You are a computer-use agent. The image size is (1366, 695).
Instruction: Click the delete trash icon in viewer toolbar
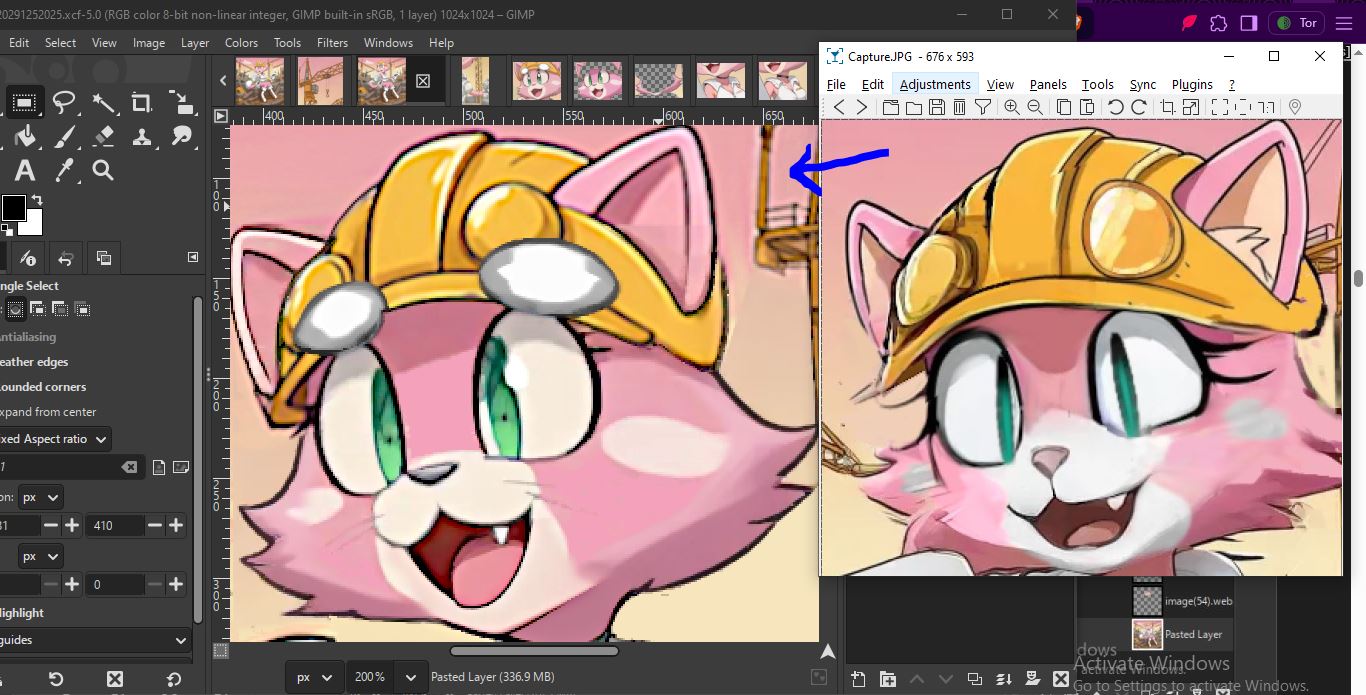point(960,107)
